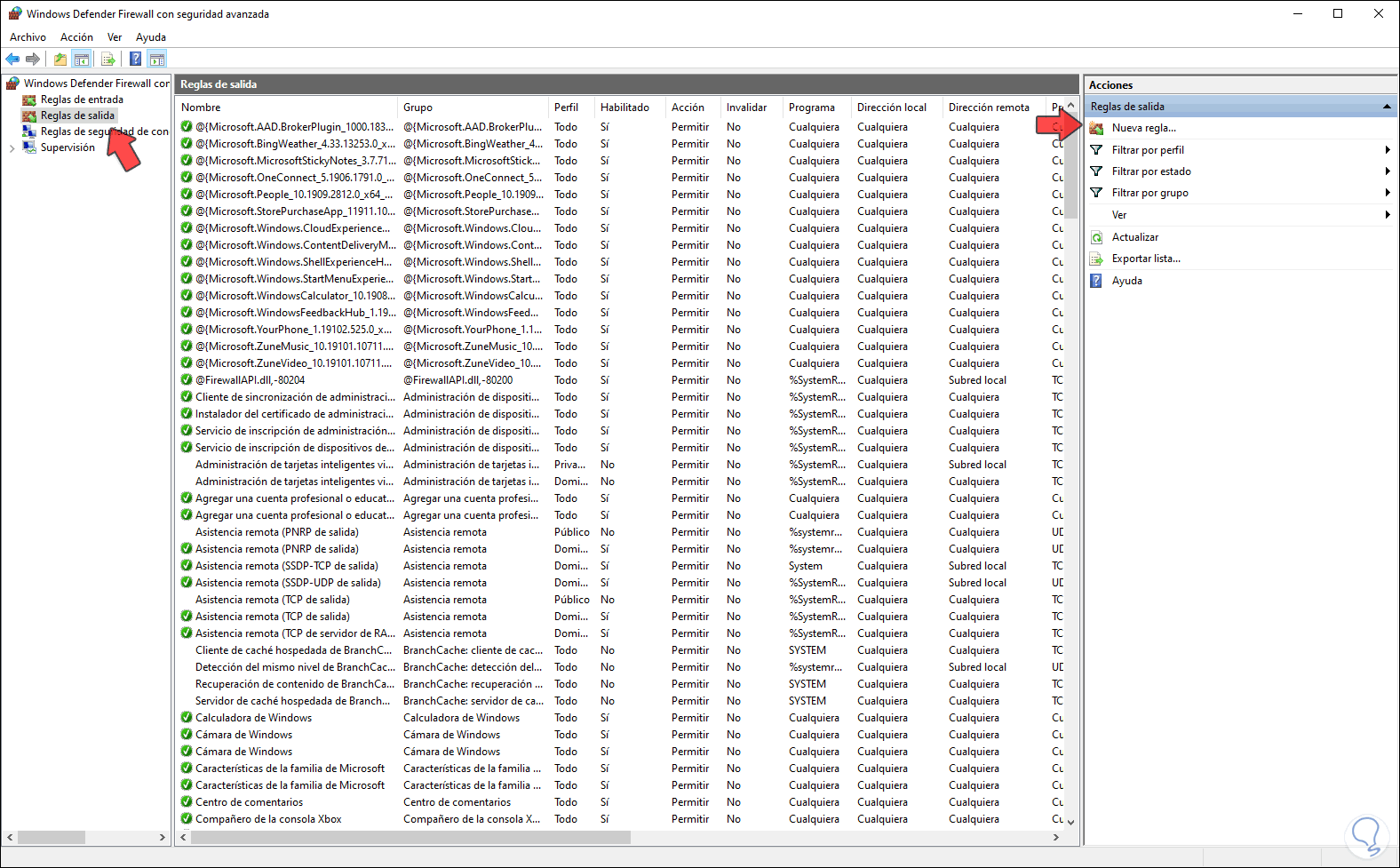The width and height of the screenshot is (1400, 868).
Task: Click green check icon of Microsoft.OneConnect rule
Action: click(x=187, y=178)
